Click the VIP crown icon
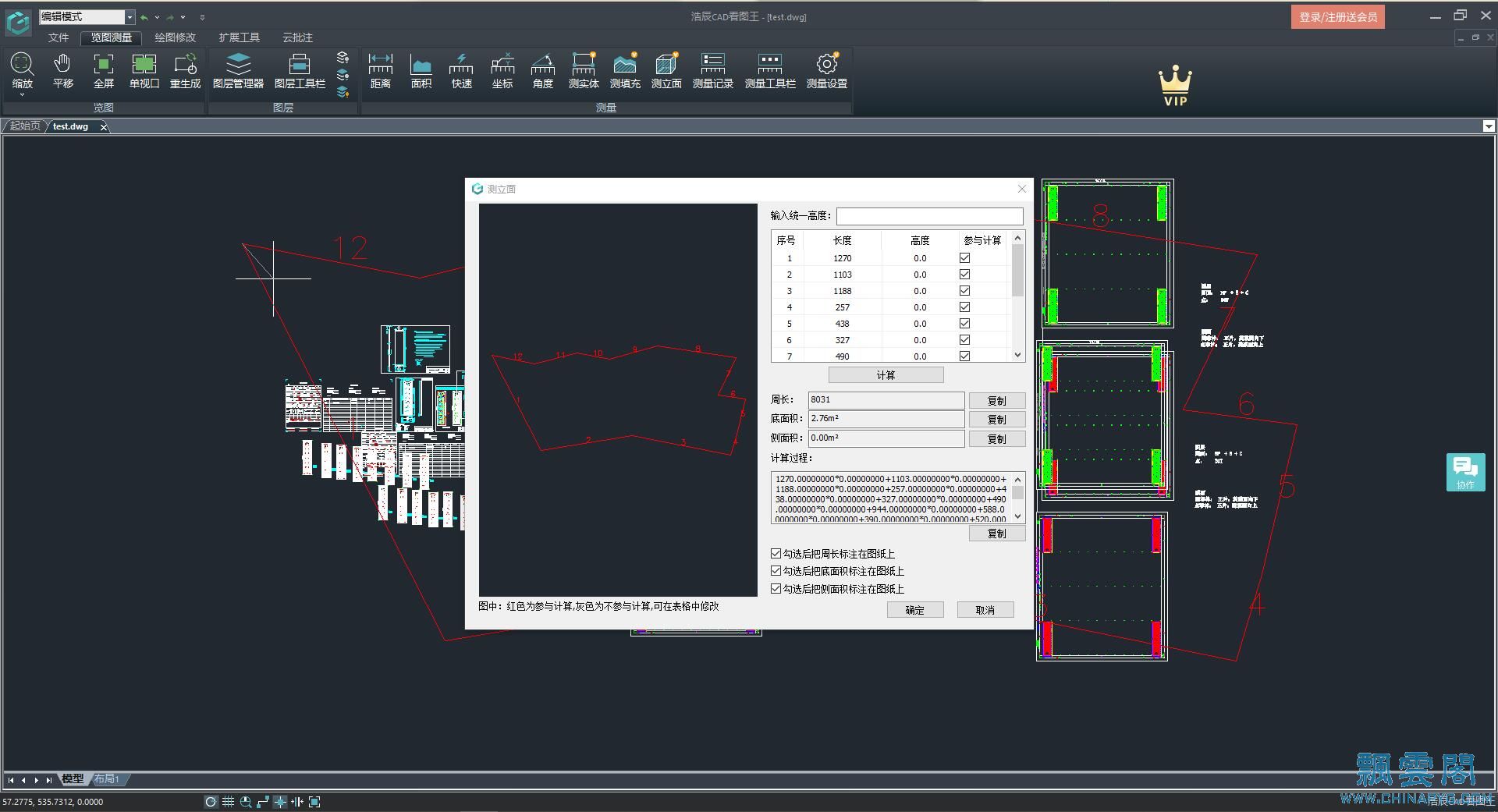 pyautogui.click(x=1175, y=86)
